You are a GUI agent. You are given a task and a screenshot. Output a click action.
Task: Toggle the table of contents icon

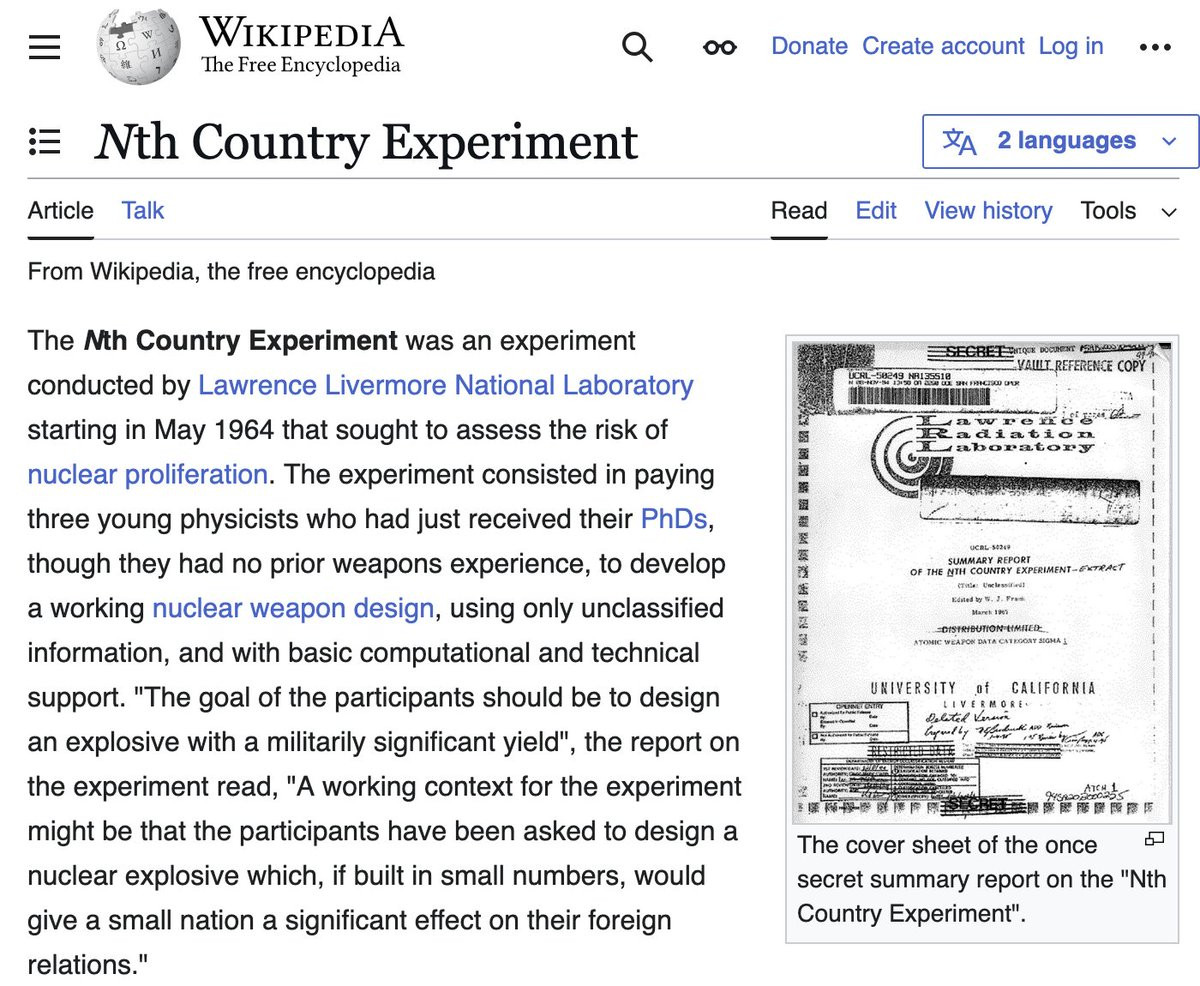tap(44, 141)
